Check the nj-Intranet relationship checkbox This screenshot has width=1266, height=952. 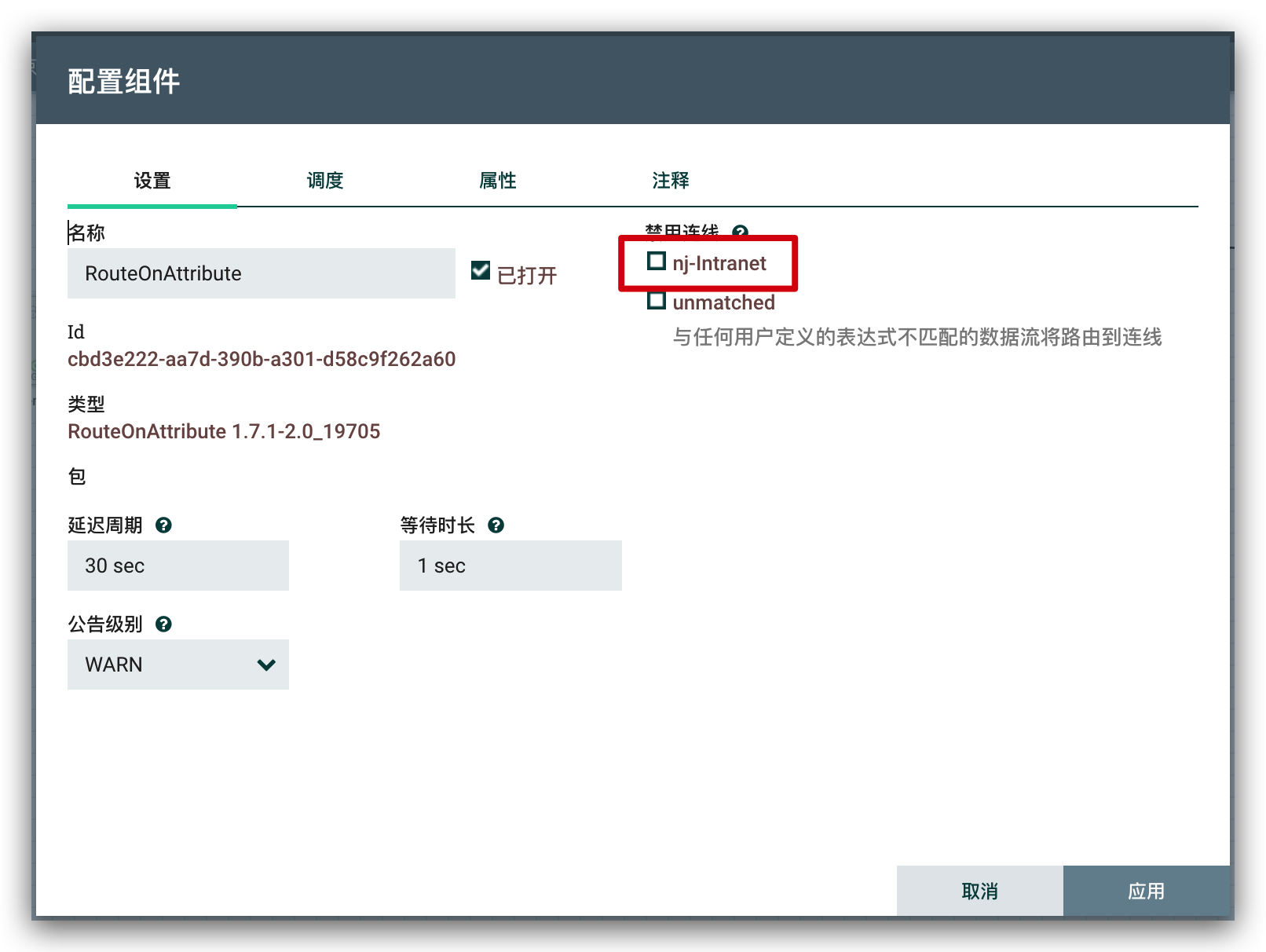(x=657, y=262)
